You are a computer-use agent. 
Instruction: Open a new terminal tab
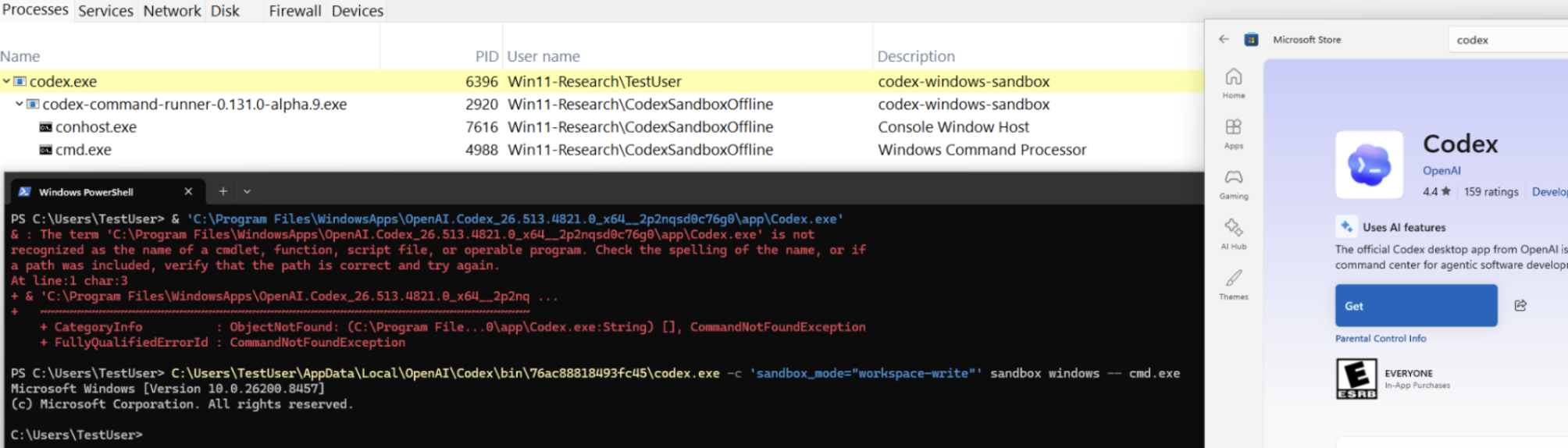[x=223, y=191]
